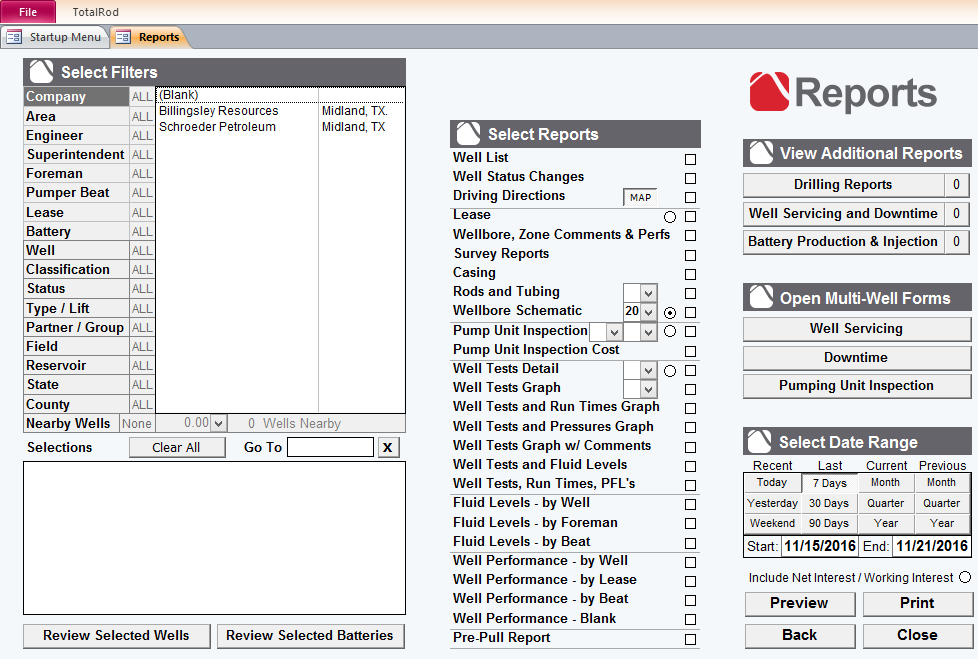Click the Startup Menu tab form icon
This screenshot has height=659, width=978.
(x=14, y=37)
